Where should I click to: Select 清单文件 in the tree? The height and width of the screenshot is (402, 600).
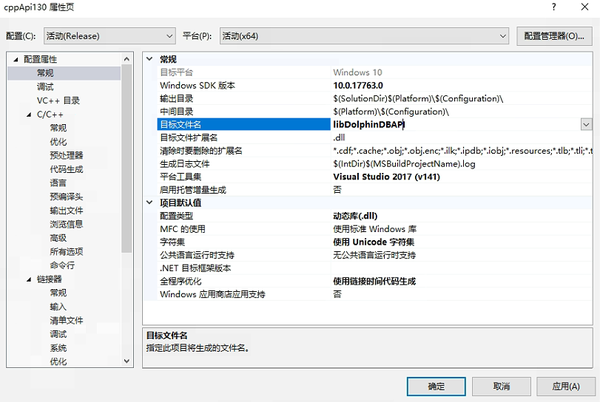(x=66, y=321)
